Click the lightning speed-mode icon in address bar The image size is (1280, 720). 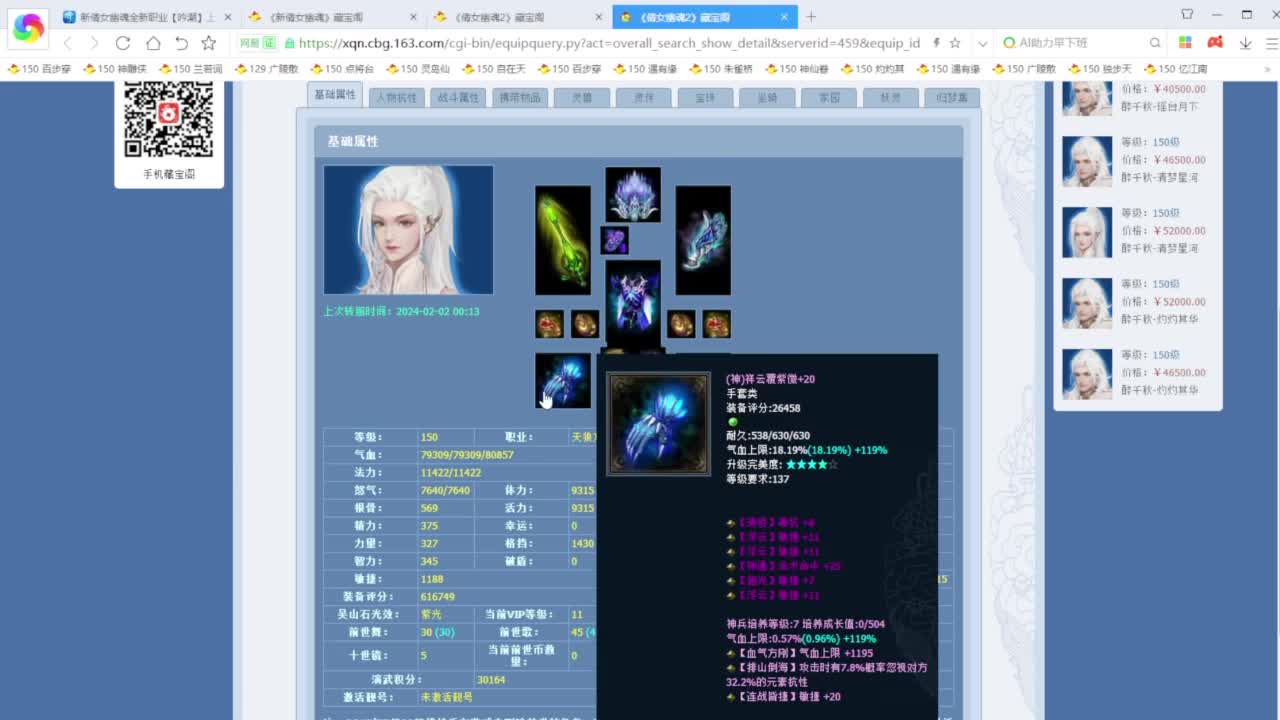936,43
